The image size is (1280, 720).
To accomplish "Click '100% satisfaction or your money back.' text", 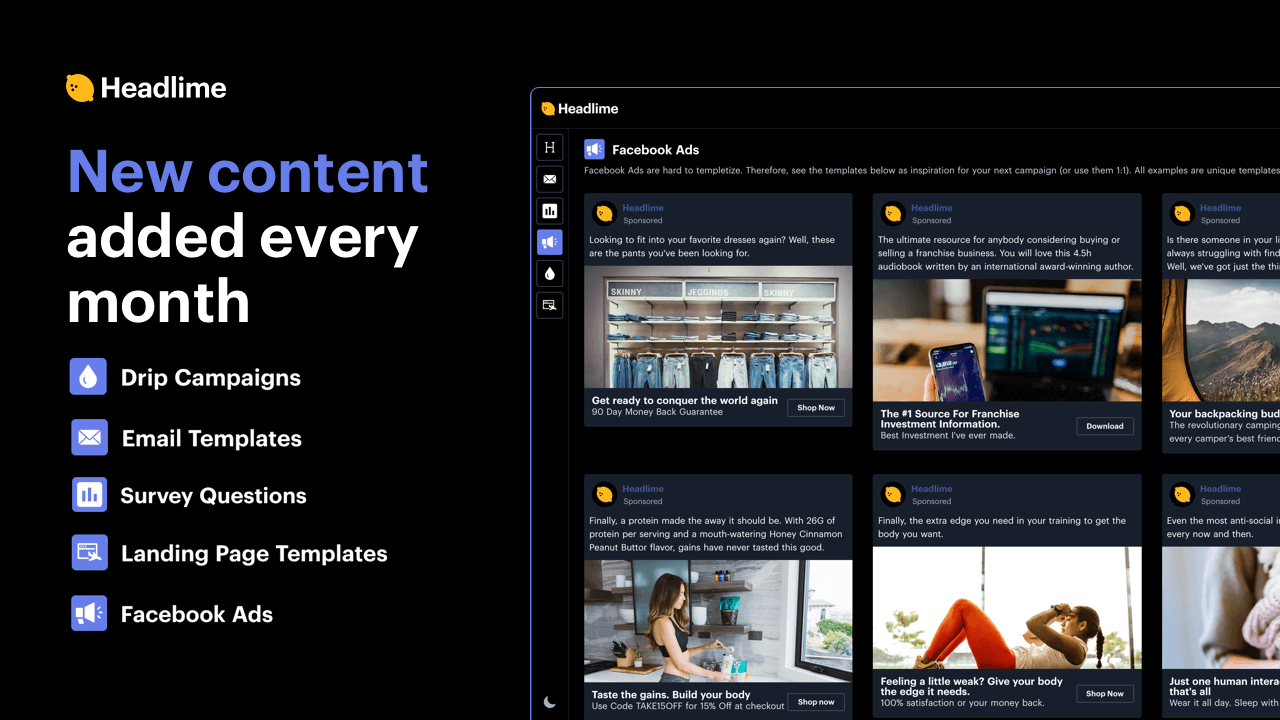I will point(962,703).
